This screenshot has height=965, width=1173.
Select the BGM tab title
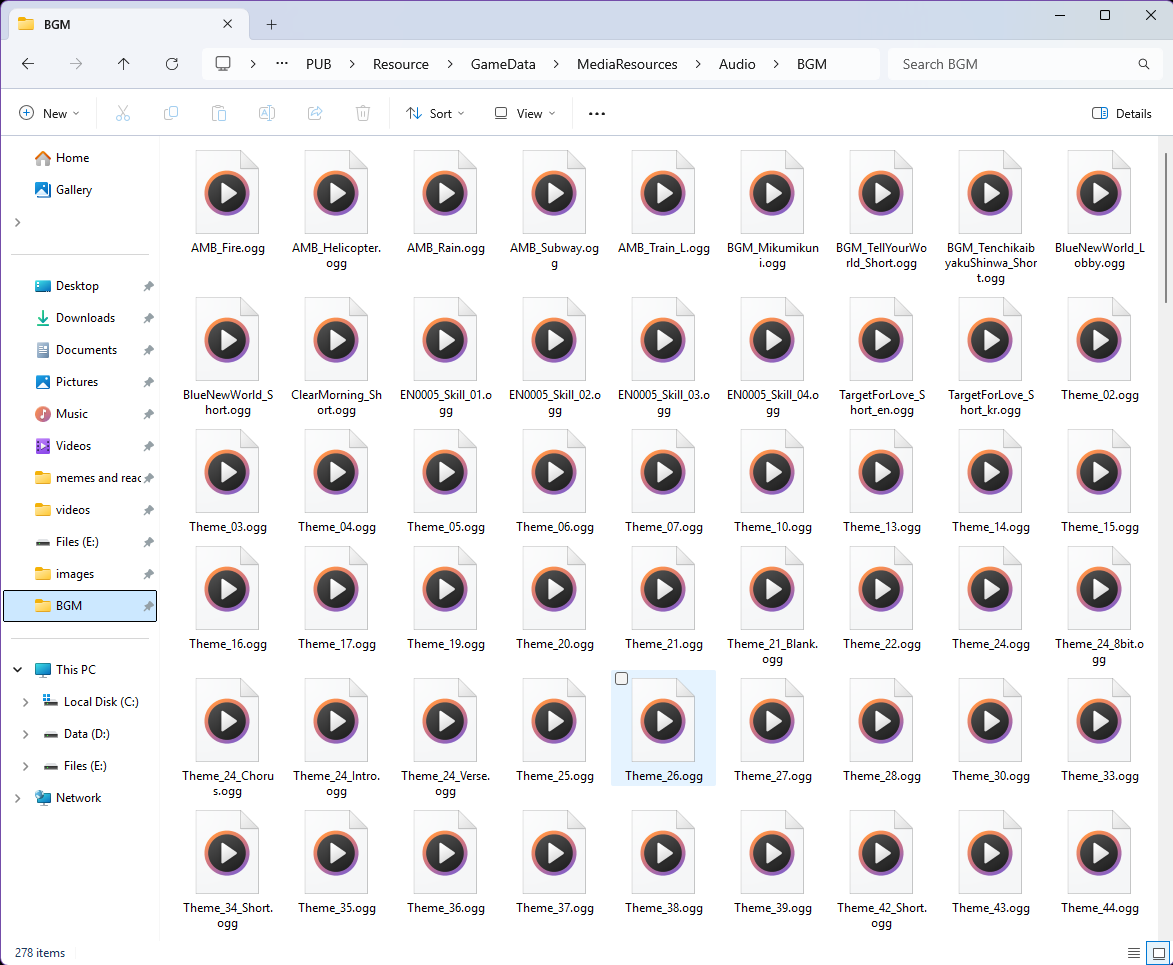(x=57, y=25)
